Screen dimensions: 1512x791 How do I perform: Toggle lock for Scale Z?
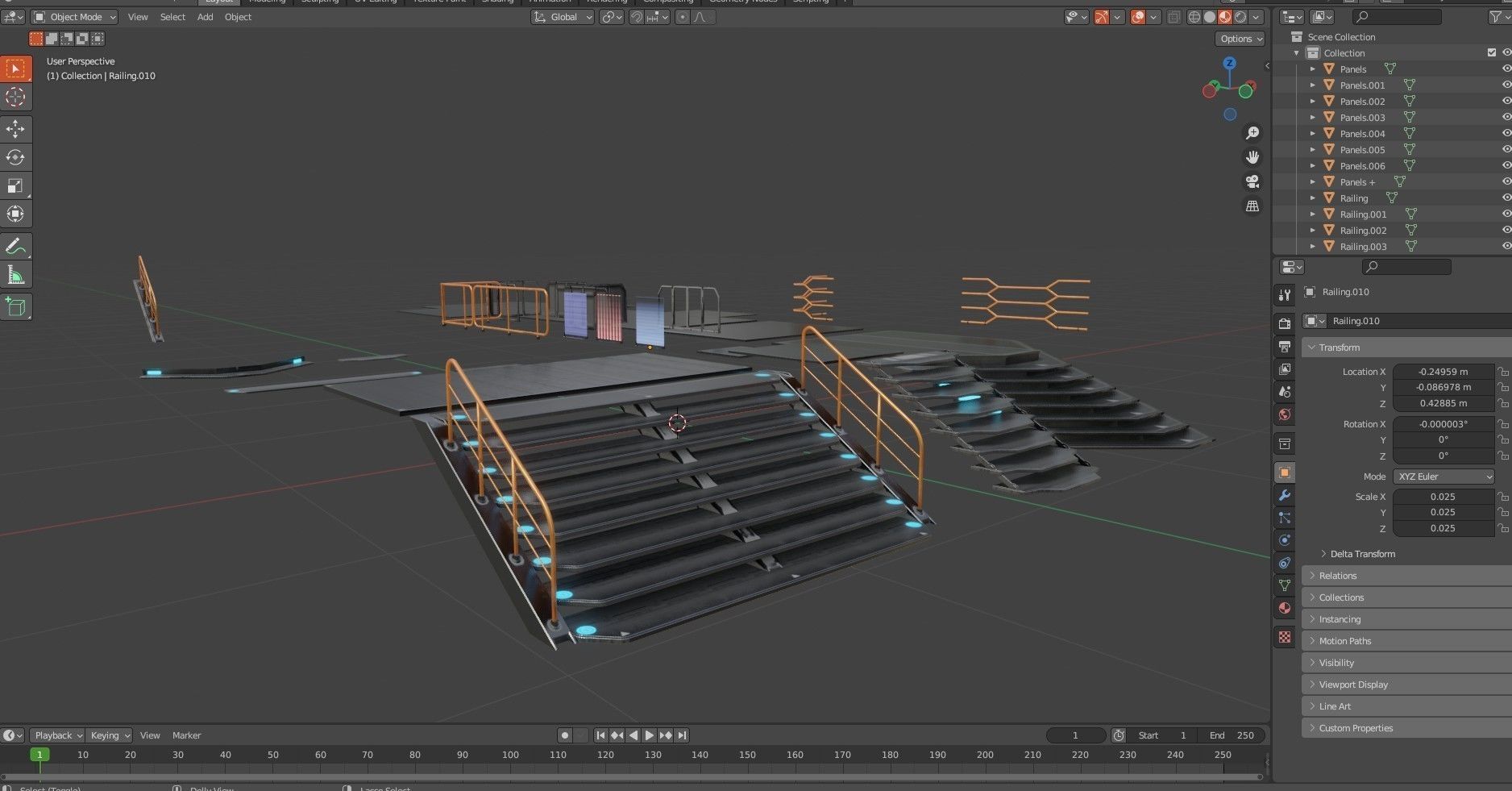[1502, 528]
